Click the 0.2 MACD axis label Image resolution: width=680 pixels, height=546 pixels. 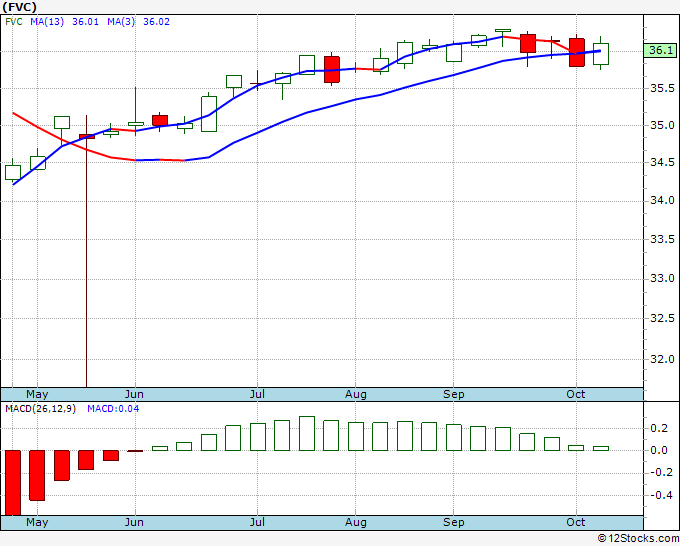[x=659, y=428]
